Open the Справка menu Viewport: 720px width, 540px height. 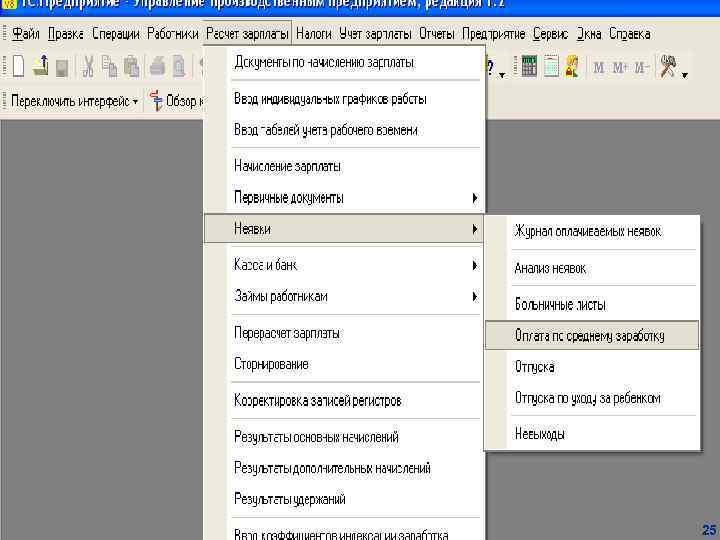coord(630,34)
